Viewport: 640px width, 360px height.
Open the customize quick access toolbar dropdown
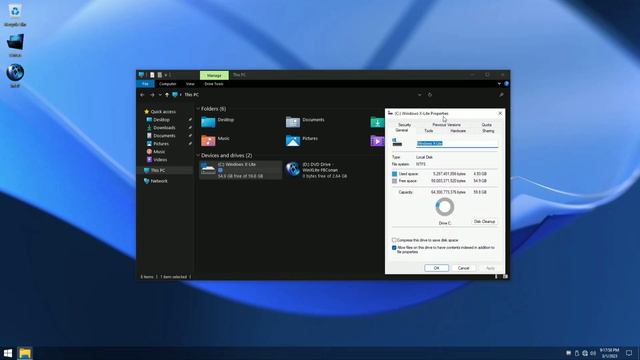(x=166, y=75)
